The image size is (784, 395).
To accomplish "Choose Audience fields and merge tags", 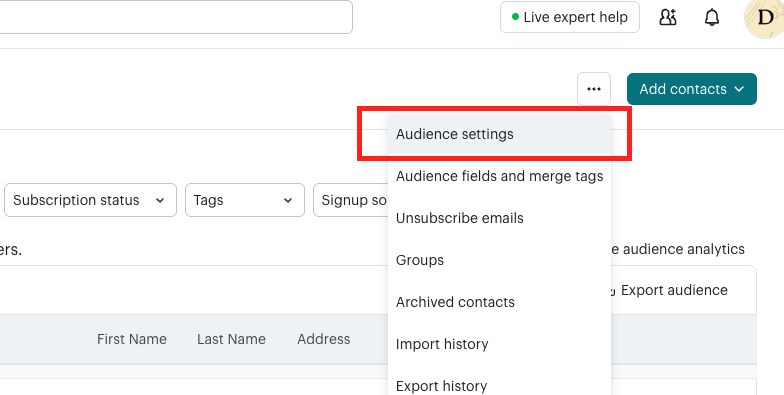I will tap(499, 176).
